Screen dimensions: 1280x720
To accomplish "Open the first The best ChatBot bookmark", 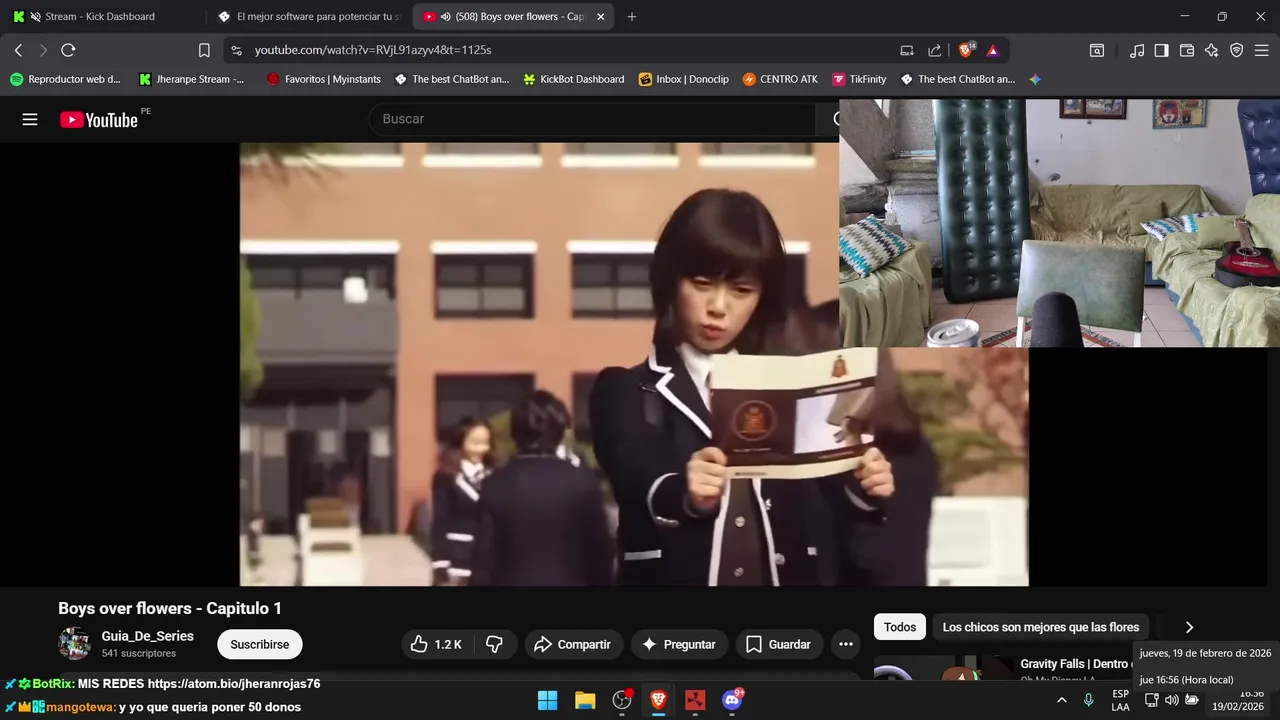I will click(x=452, y=79).
